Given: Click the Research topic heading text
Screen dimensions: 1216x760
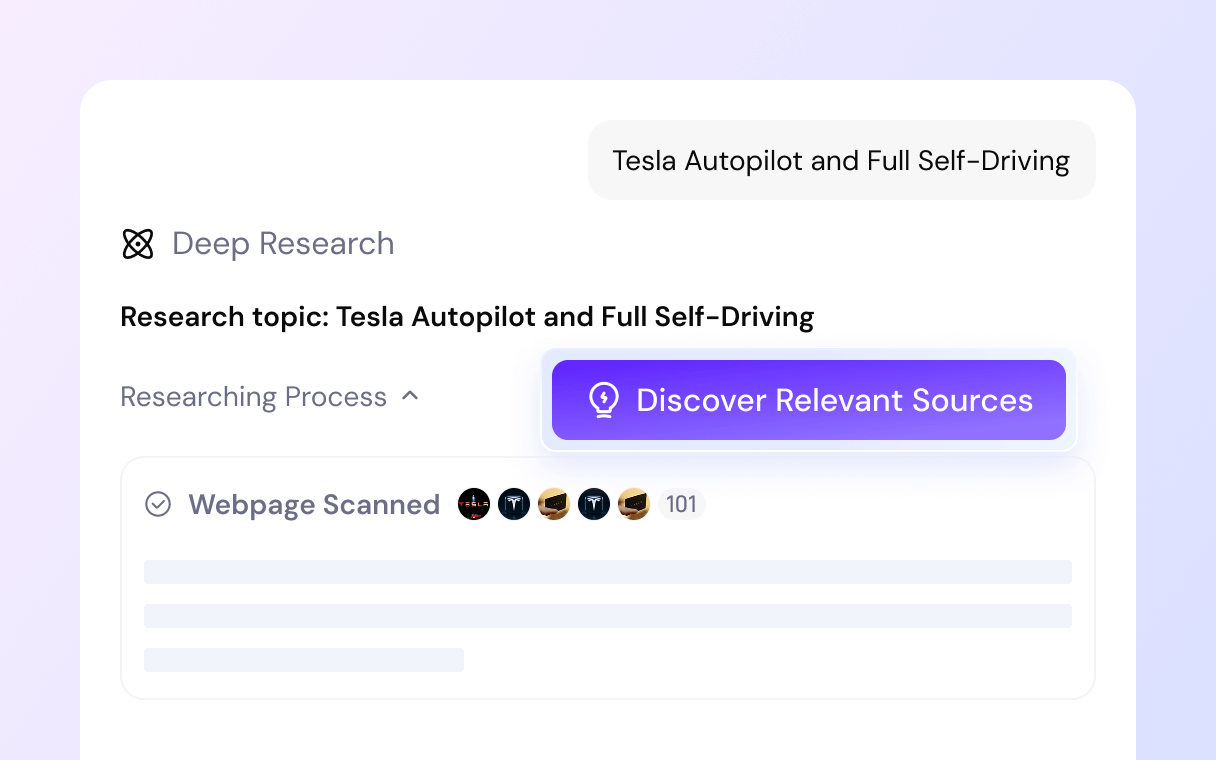Looking at the screenshot, I should pos(467,317).
